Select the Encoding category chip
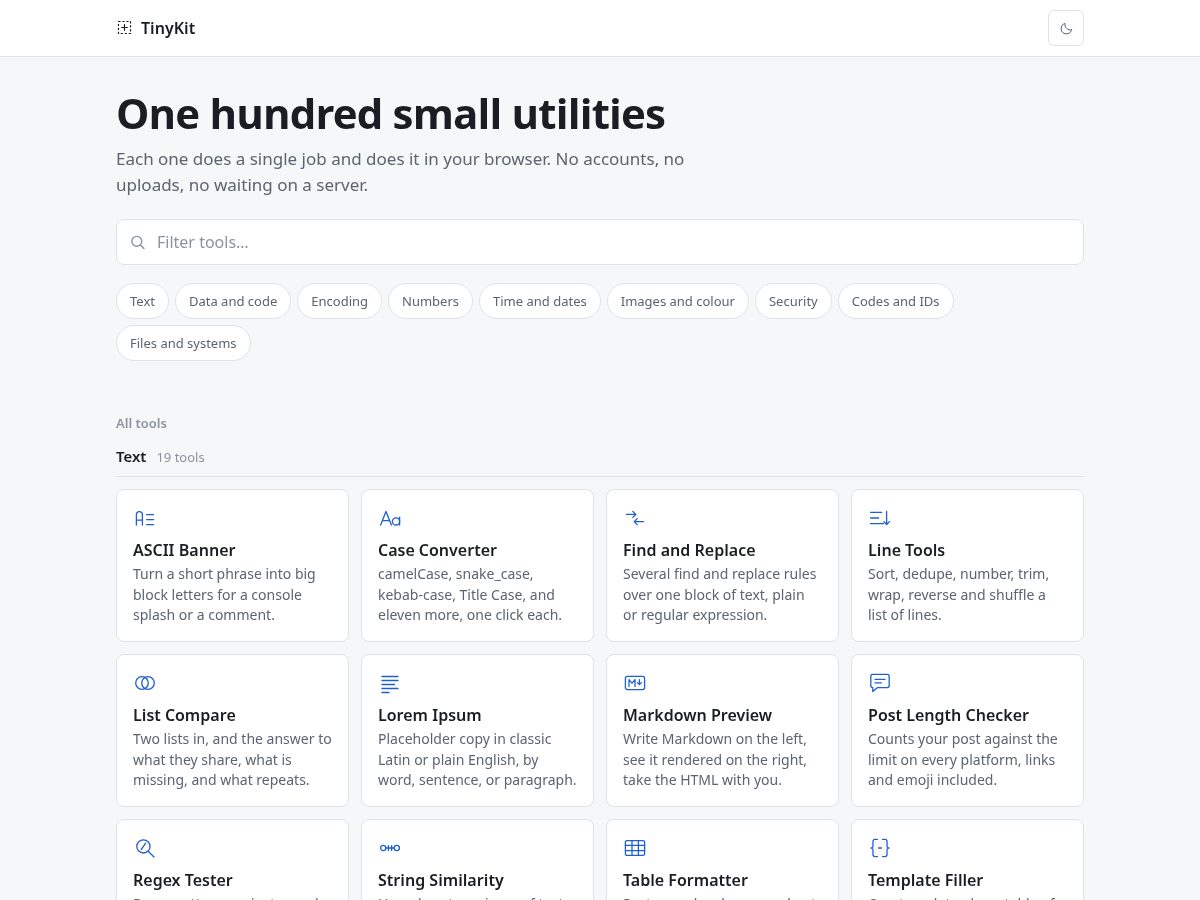The width and height of the screenshot is (1200, 900). pos(339,301)
